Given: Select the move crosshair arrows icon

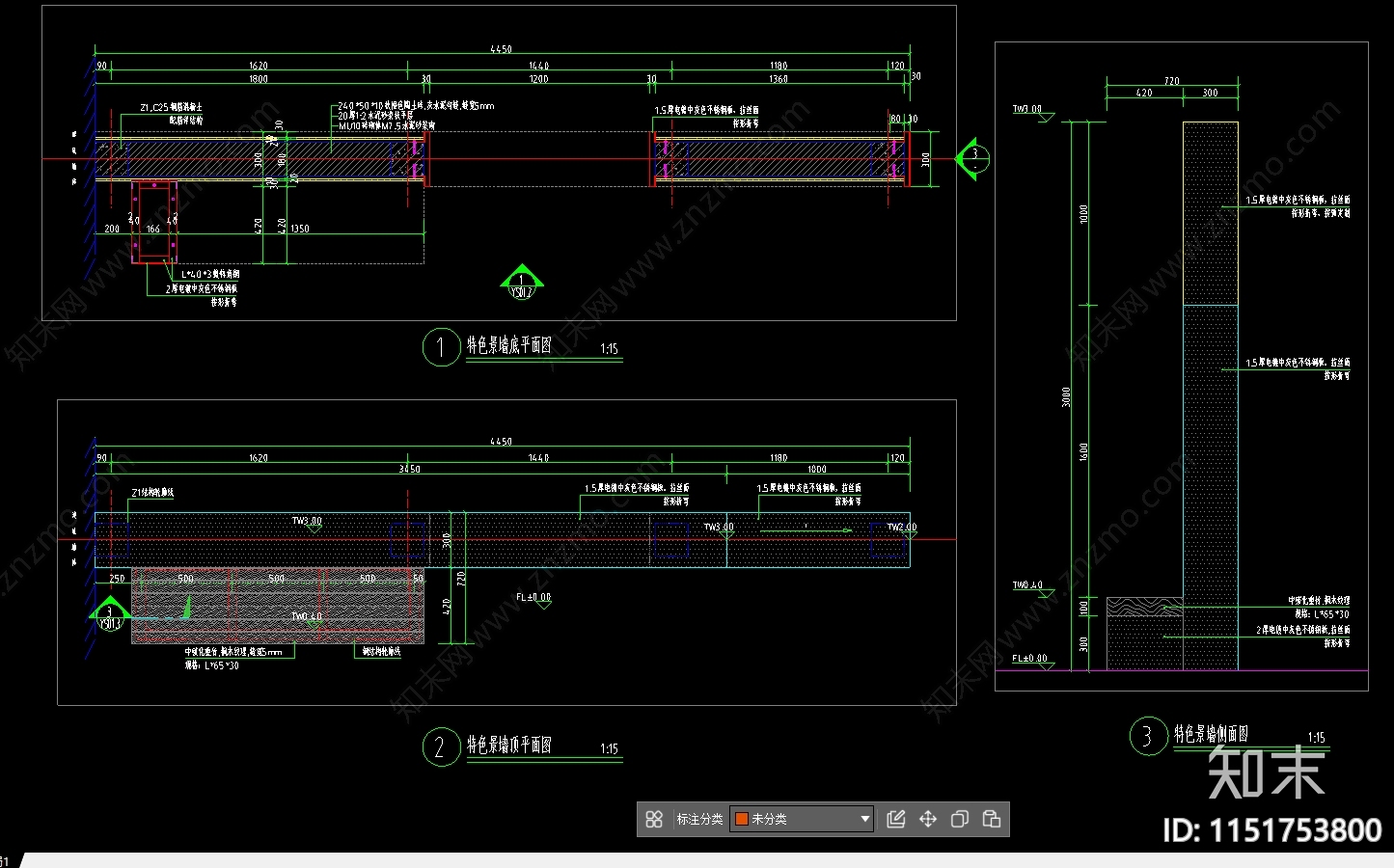Looking at the screenshot, I should [927, 819].
